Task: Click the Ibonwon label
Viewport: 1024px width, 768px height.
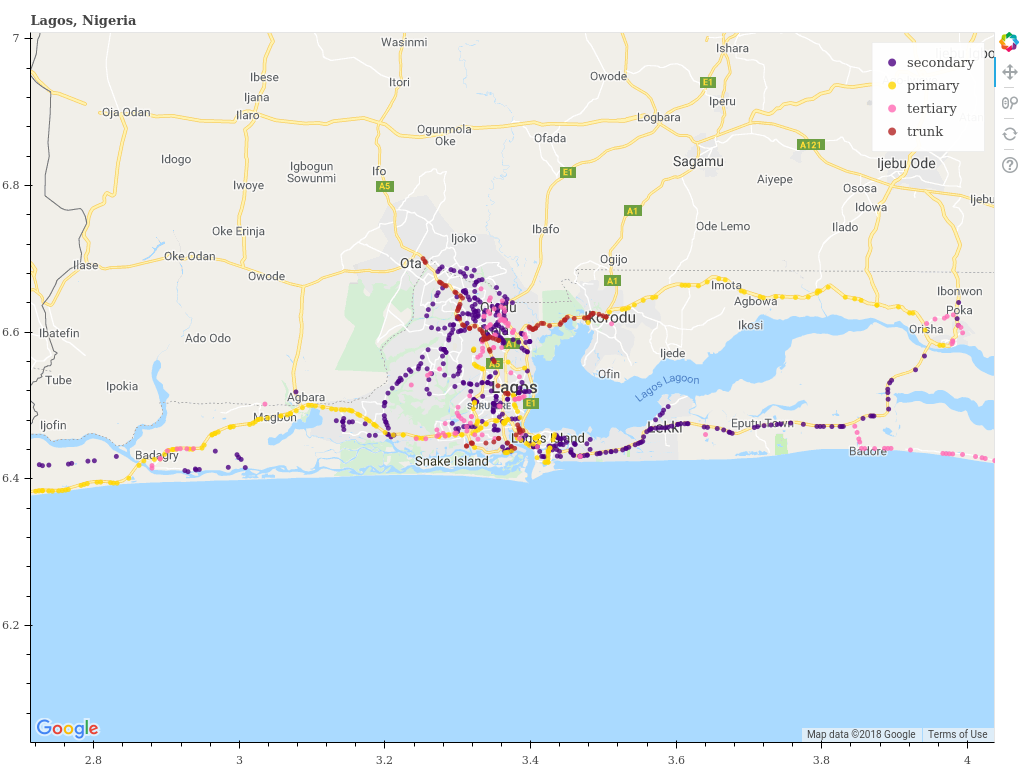Action: click(959, 291)
